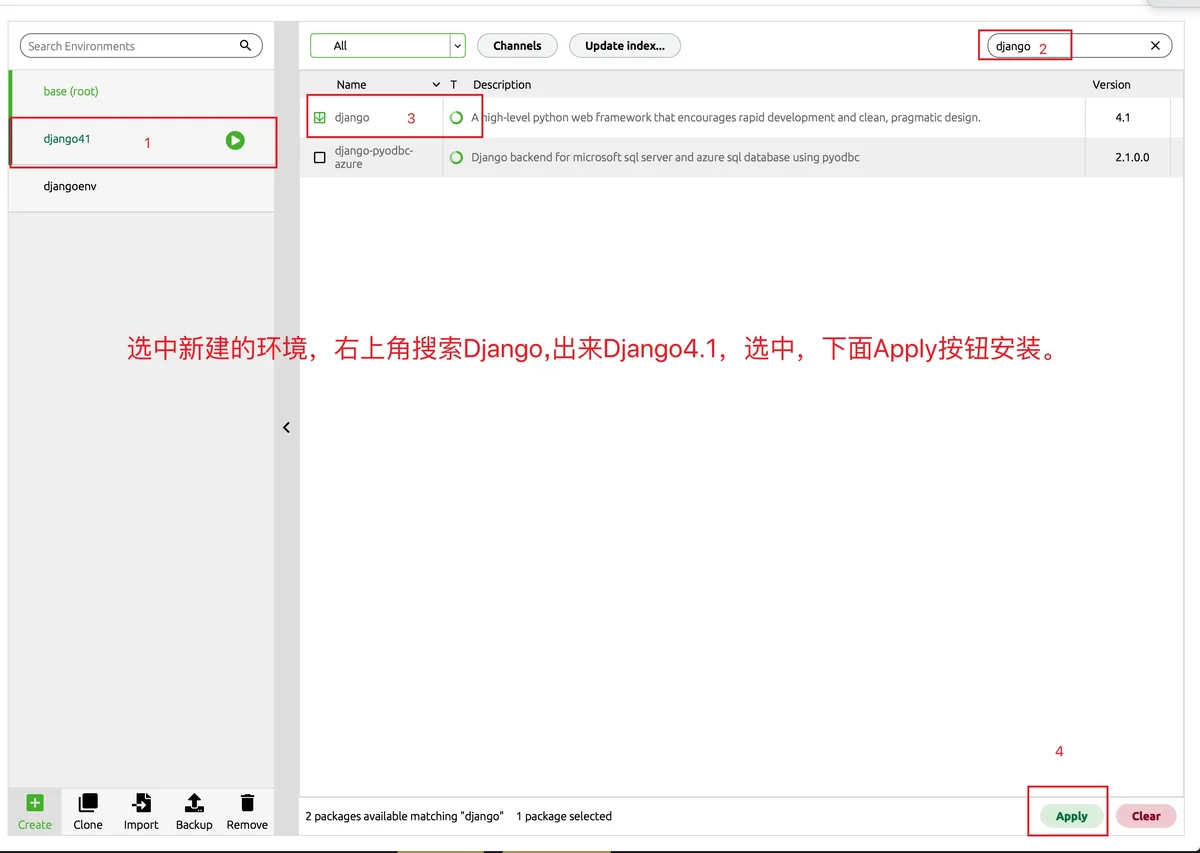Click the Clone environment icon

point(88,803)
